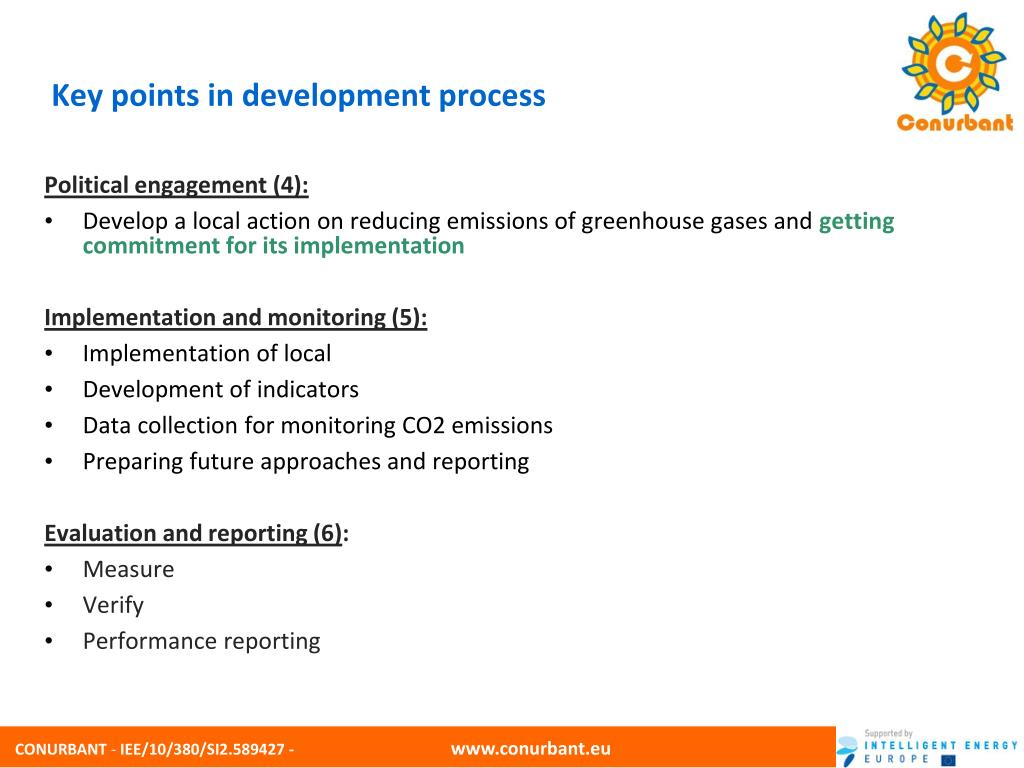Image resolution: width=1024 pixels, height=768 pixels.
Task: Select the slide title 'Key points in development process'
Action: tap(298, 95)
